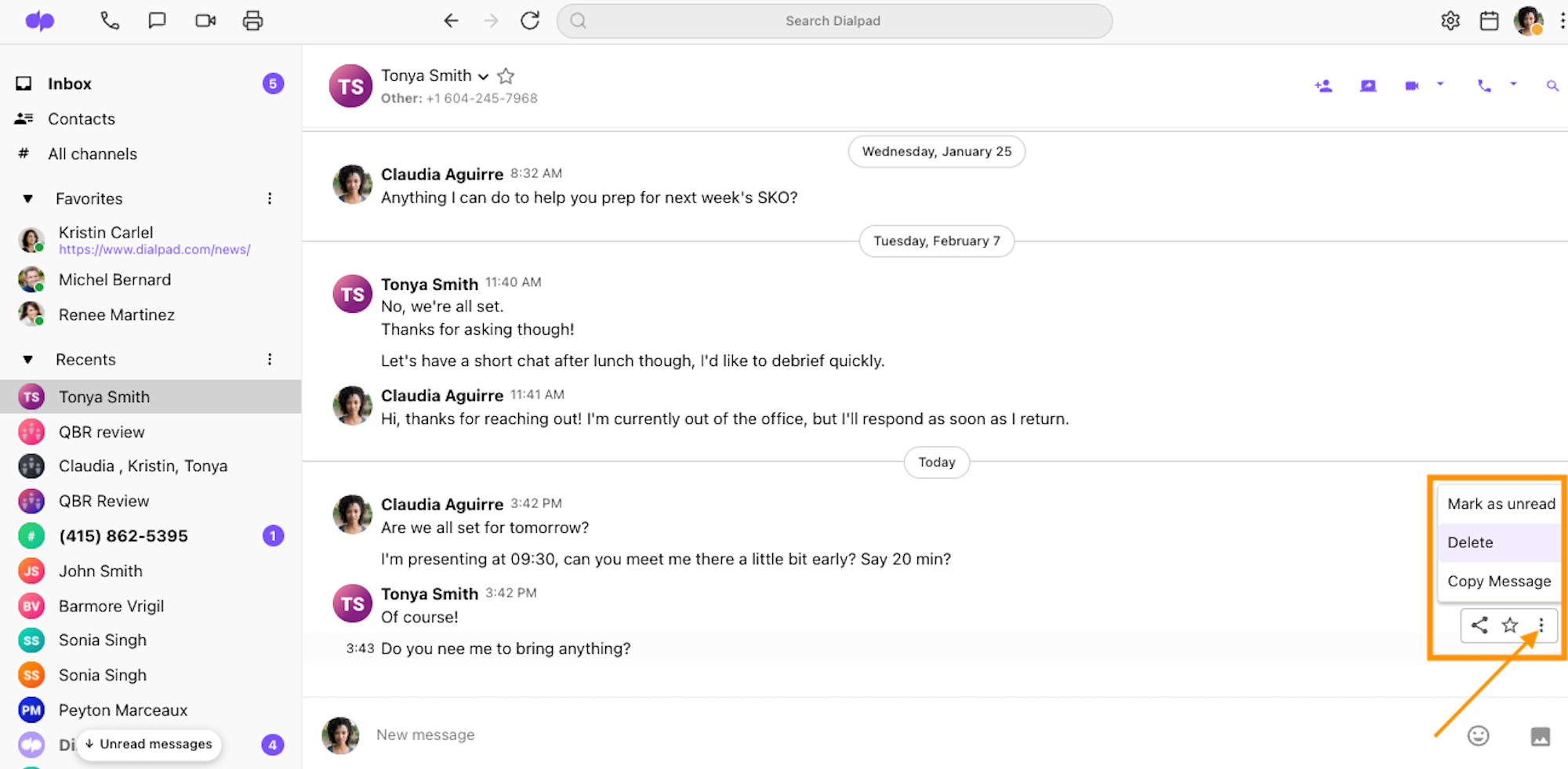Open Kristin Carlel conversation
Viewport: 1568px width, 769px height.
(106, 232)
